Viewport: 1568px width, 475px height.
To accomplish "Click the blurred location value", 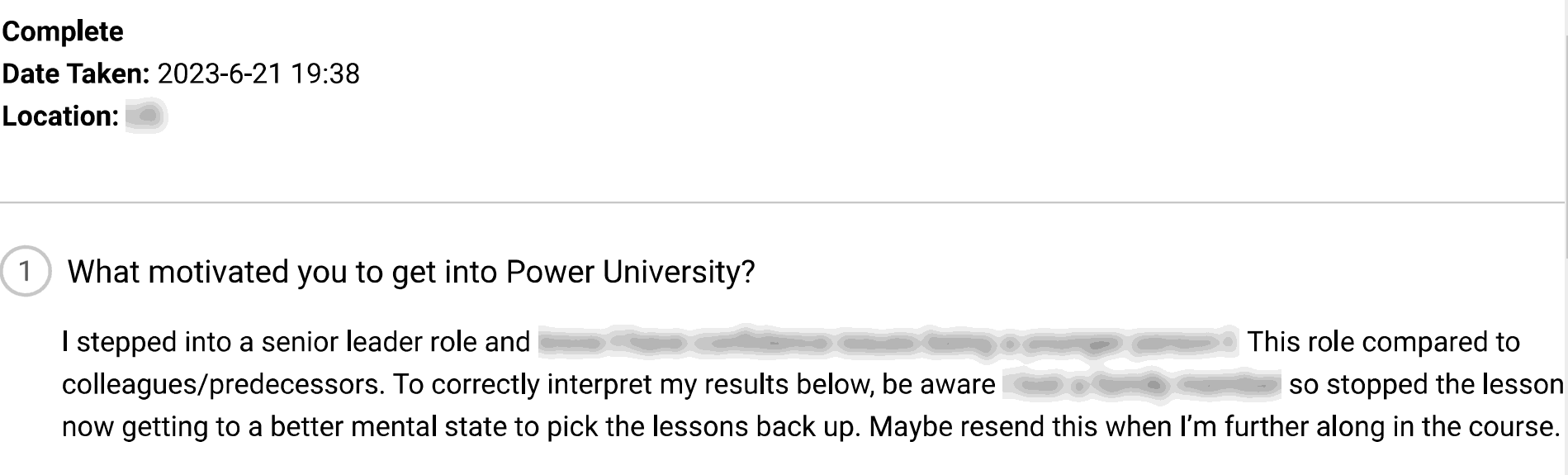I will pyautogui.click(x=147, y=116).
